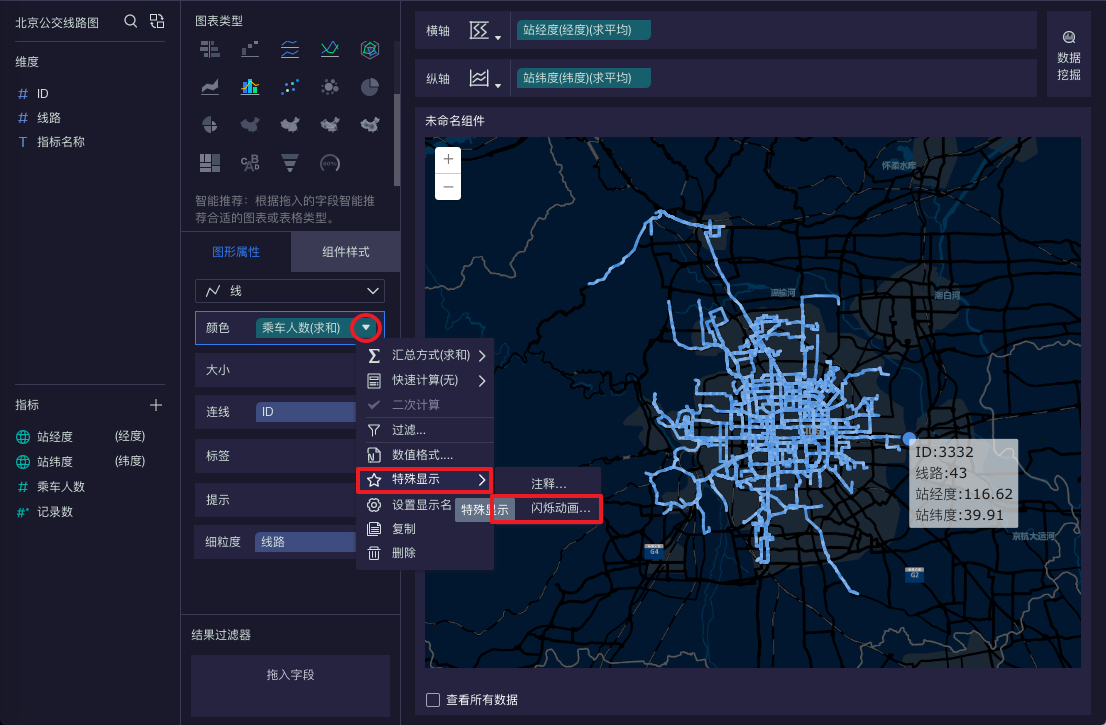
Task: Choose 数值格式.... menu entry
Action: tap(426, 455)
